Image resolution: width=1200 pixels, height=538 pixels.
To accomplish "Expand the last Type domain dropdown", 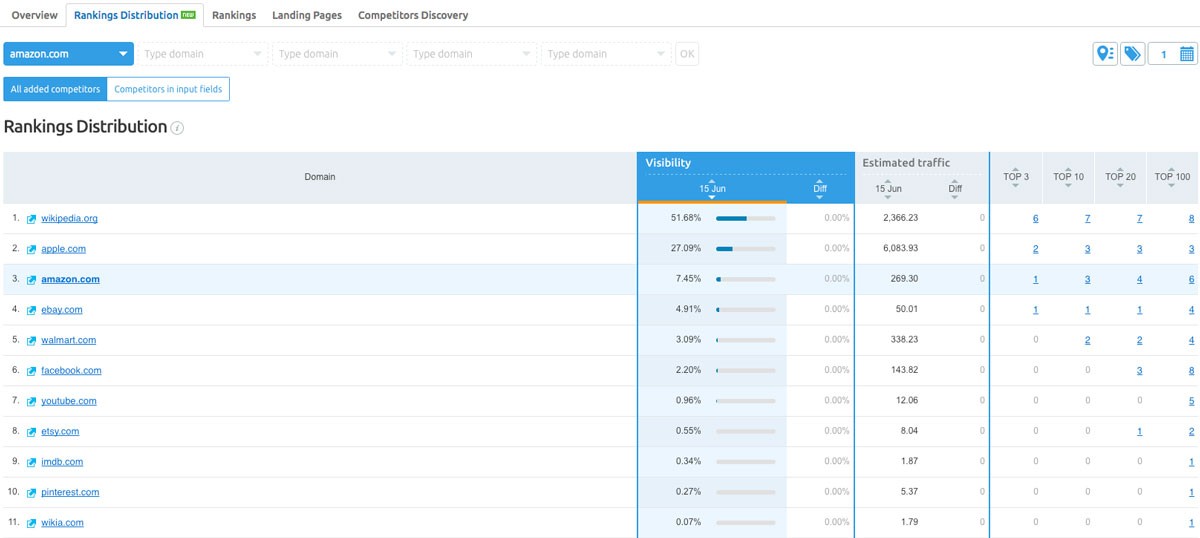I will [x=606, y=54].
